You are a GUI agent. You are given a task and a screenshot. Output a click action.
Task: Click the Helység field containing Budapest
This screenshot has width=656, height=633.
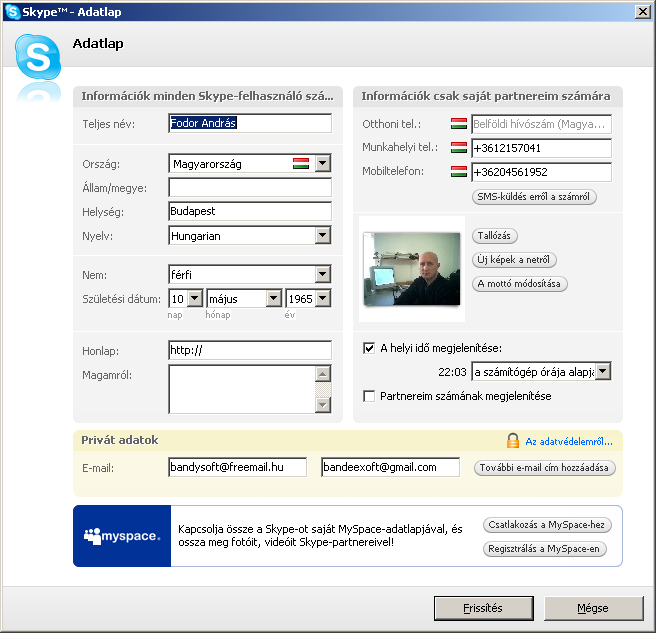click(250, 211)
